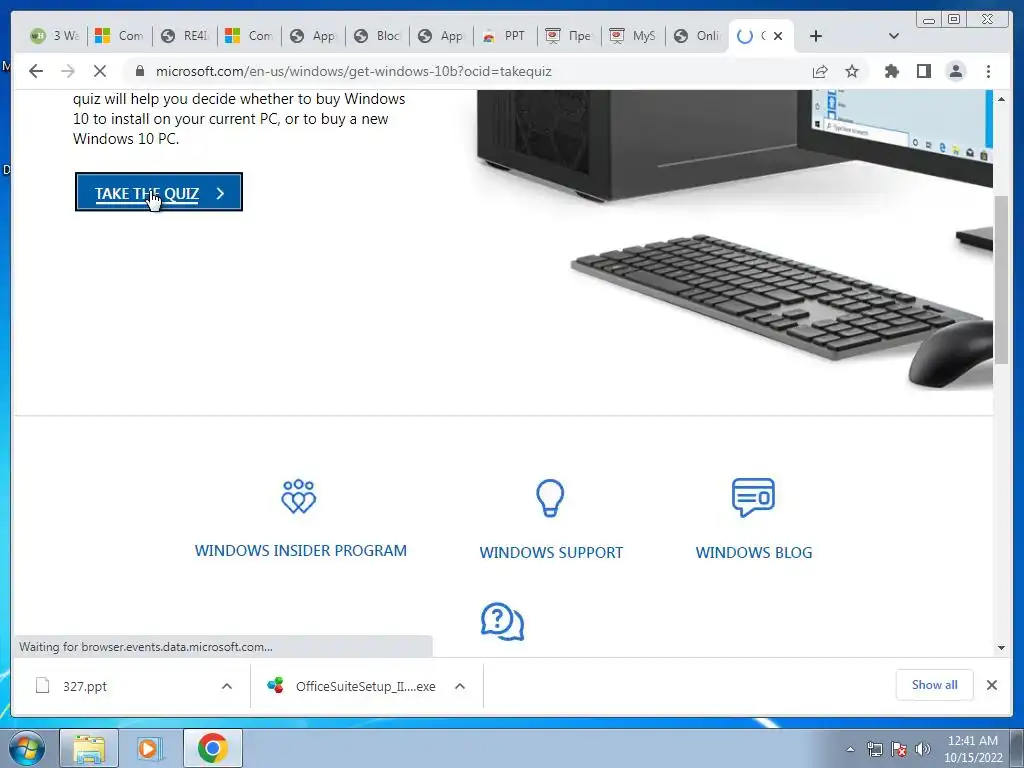1024x768 pixels.
Task: Expand options for 327.ppt download
Action: [227, 686]
